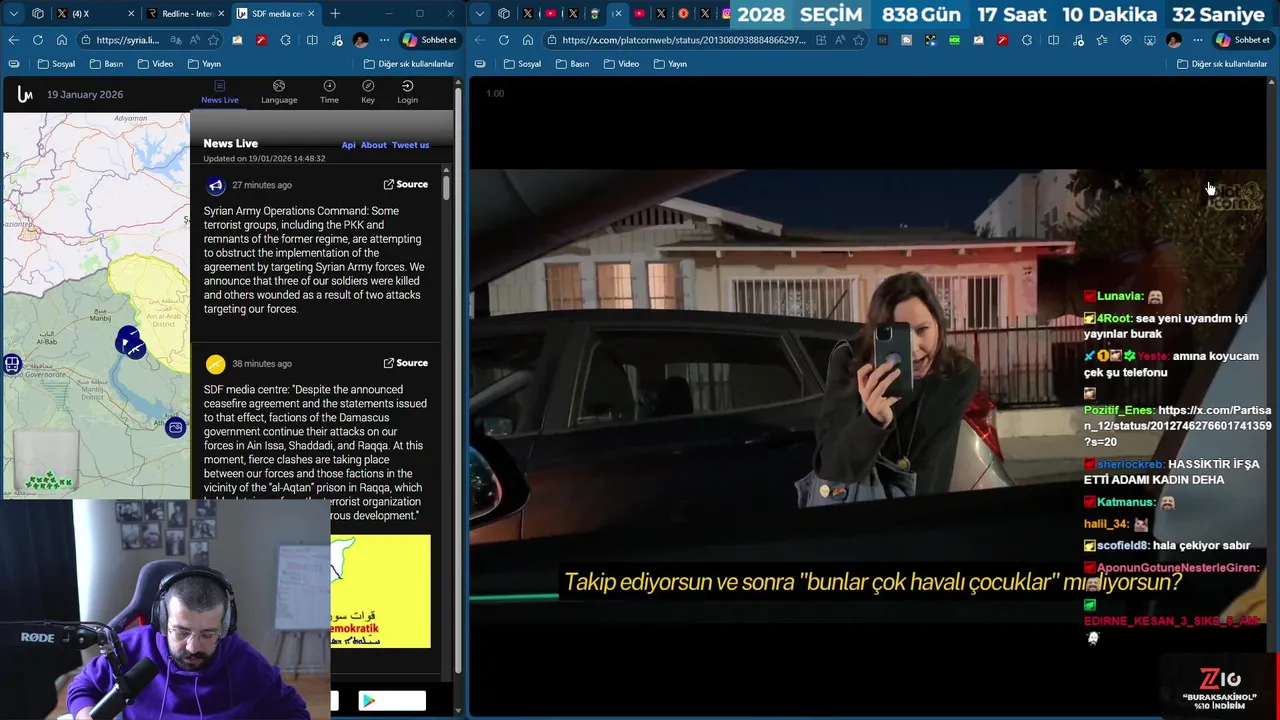Expand the Video bookmarks folder in the left window
This screenshot has width=1280, height=720.
[155, 64]
